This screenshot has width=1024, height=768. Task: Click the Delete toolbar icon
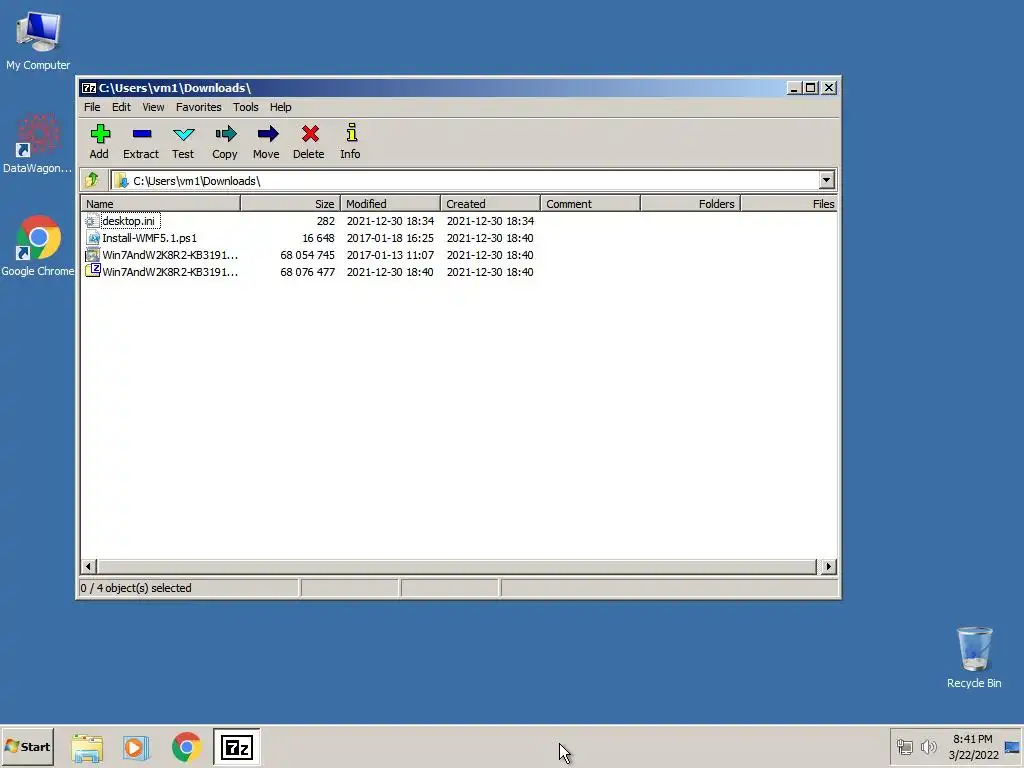(x=310, y=135)
